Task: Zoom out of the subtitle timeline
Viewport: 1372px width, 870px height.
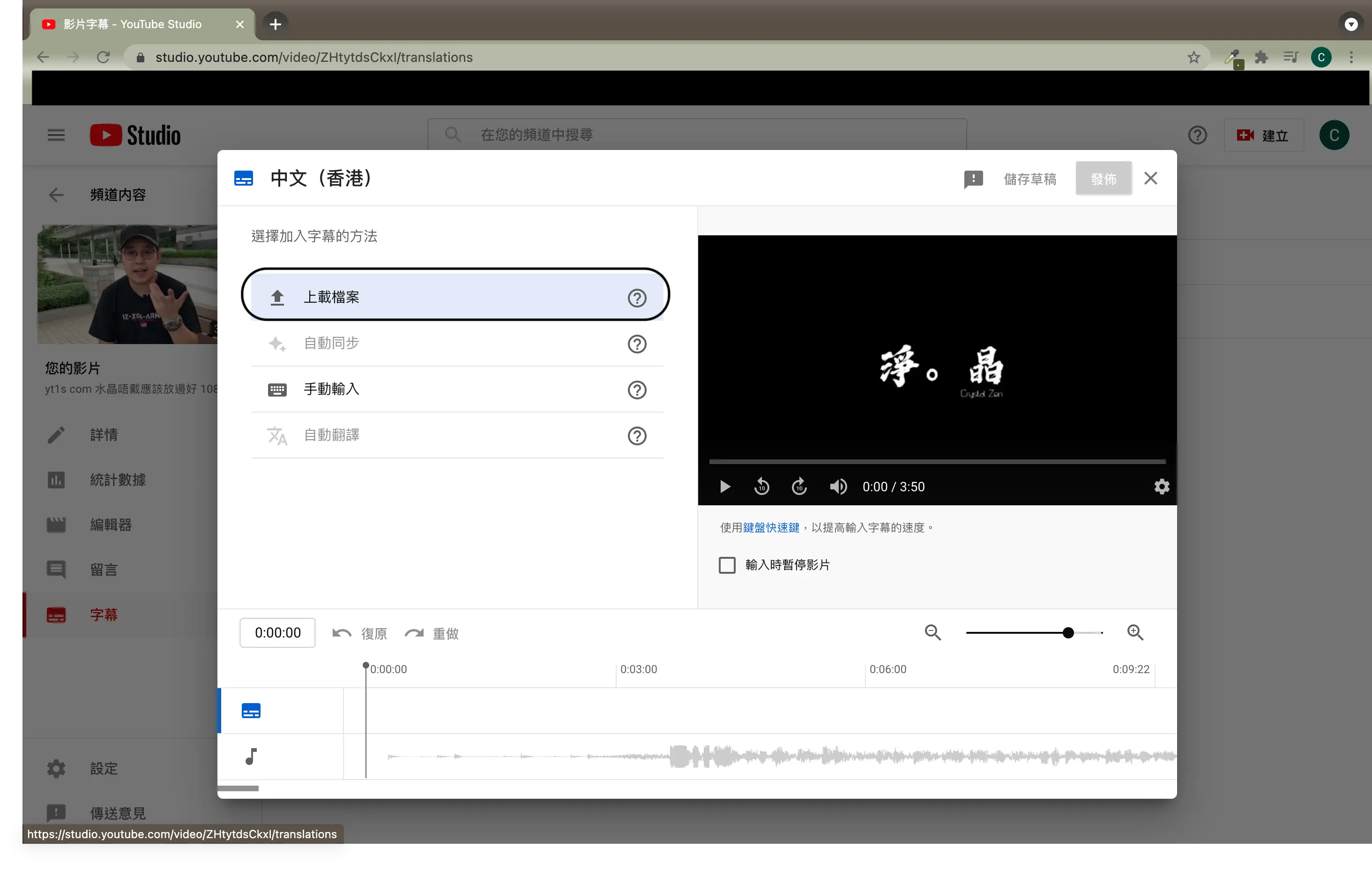Action: click(x=932, y=632)
